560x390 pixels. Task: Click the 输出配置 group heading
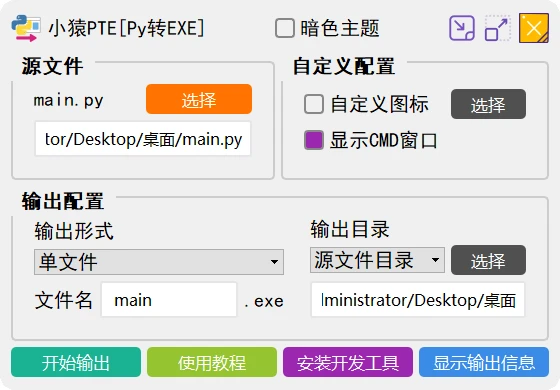63,201
